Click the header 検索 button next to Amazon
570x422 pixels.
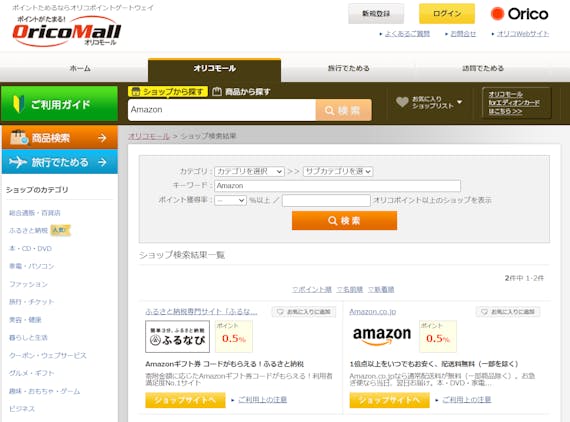tap(344, 110)
